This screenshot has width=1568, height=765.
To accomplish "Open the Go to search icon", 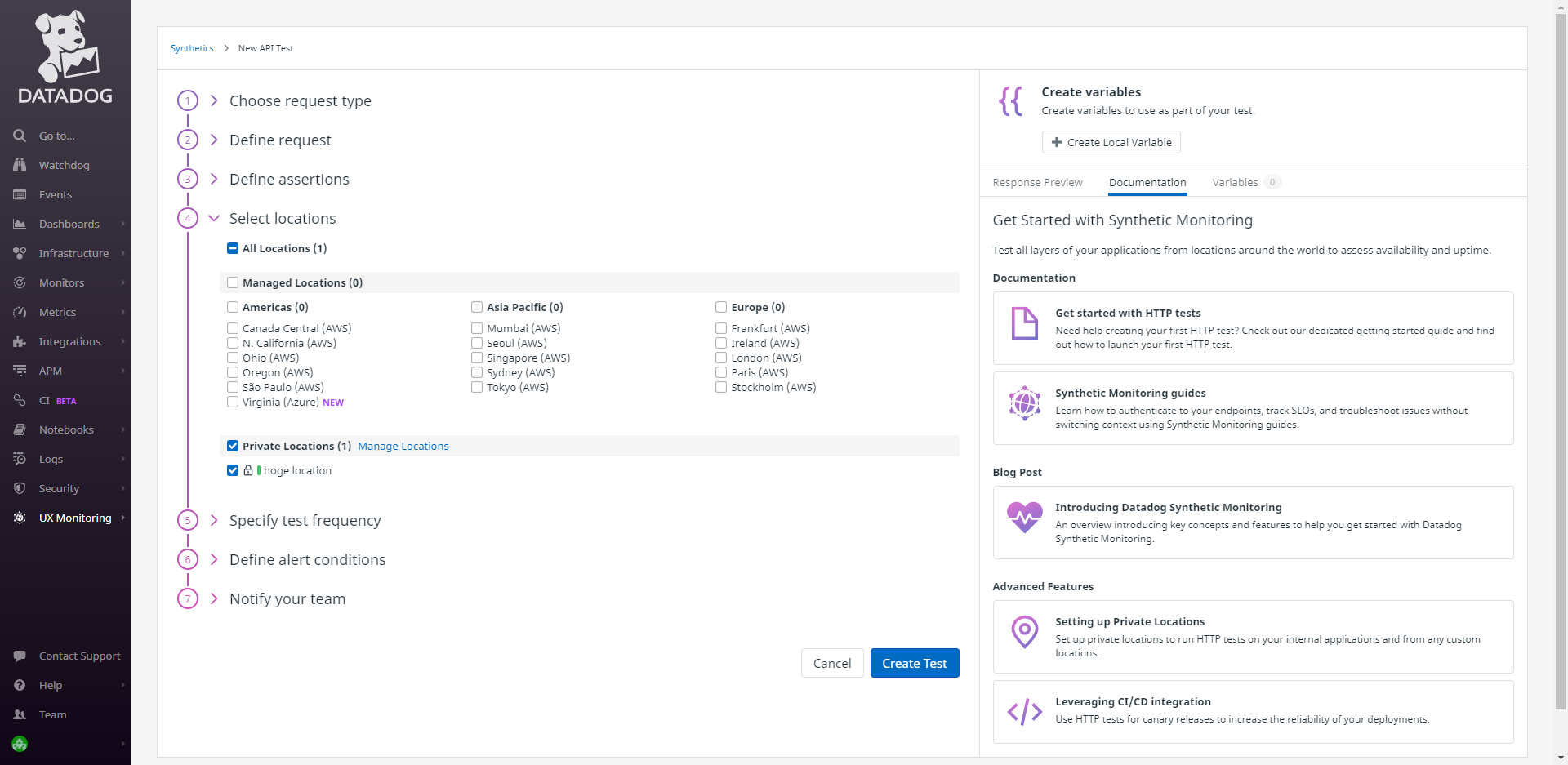I will 20,136.
